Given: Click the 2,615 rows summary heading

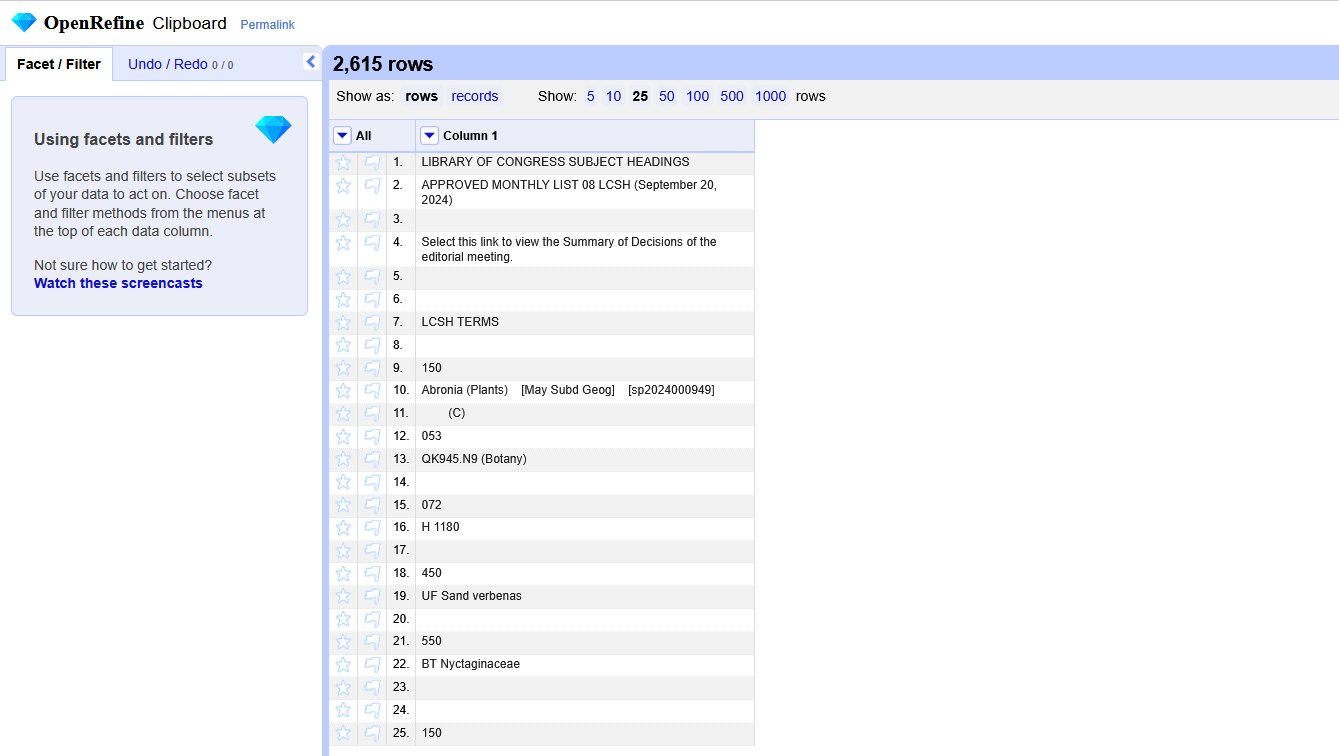Looking at the screenshot, I should click(383, 64).
